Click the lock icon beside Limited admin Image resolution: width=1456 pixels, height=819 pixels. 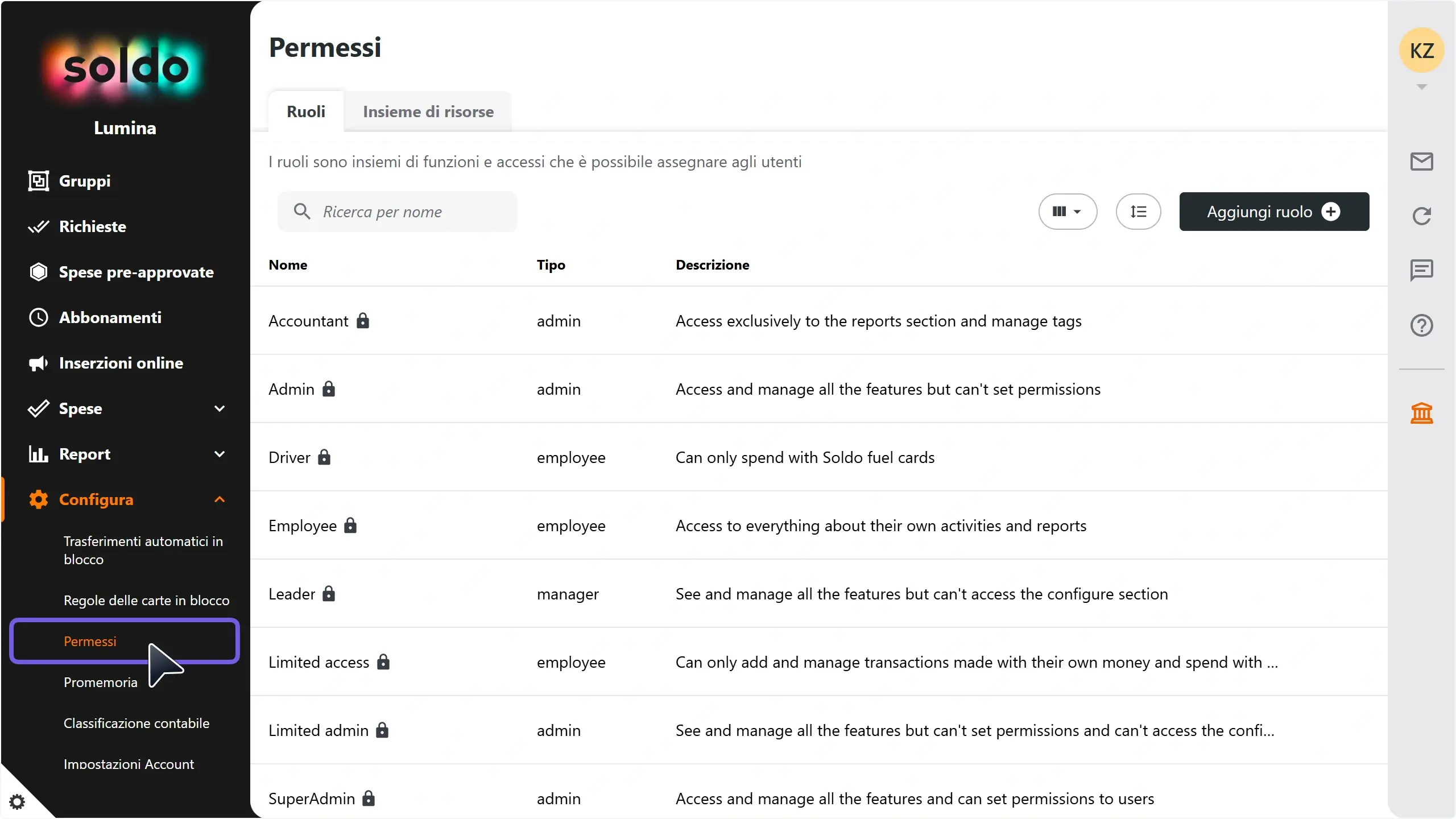coord(382,730)
